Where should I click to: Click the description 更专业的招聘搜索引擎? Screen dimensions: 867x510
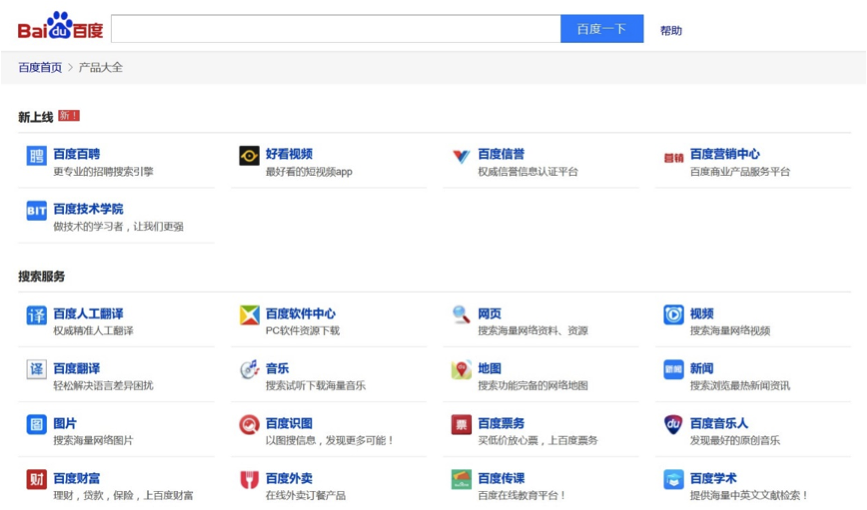[103, 171]
